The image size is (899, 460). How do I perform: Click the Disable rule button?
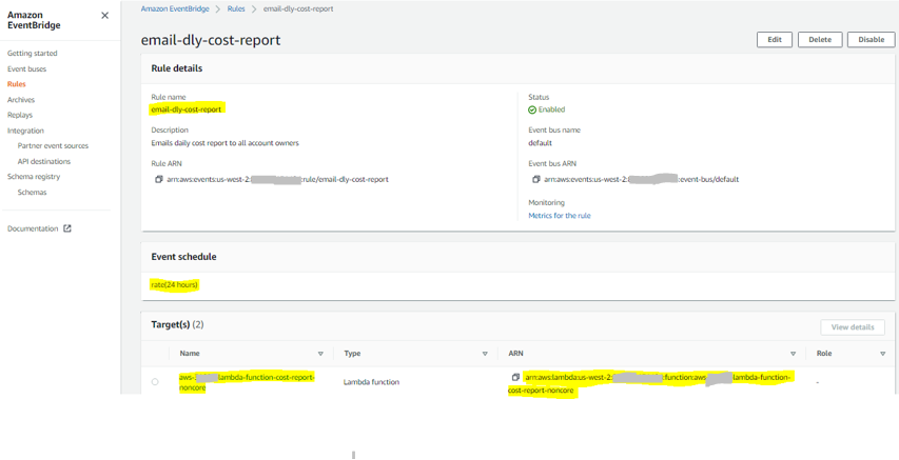pyautogui.click(x=871, y=40)
